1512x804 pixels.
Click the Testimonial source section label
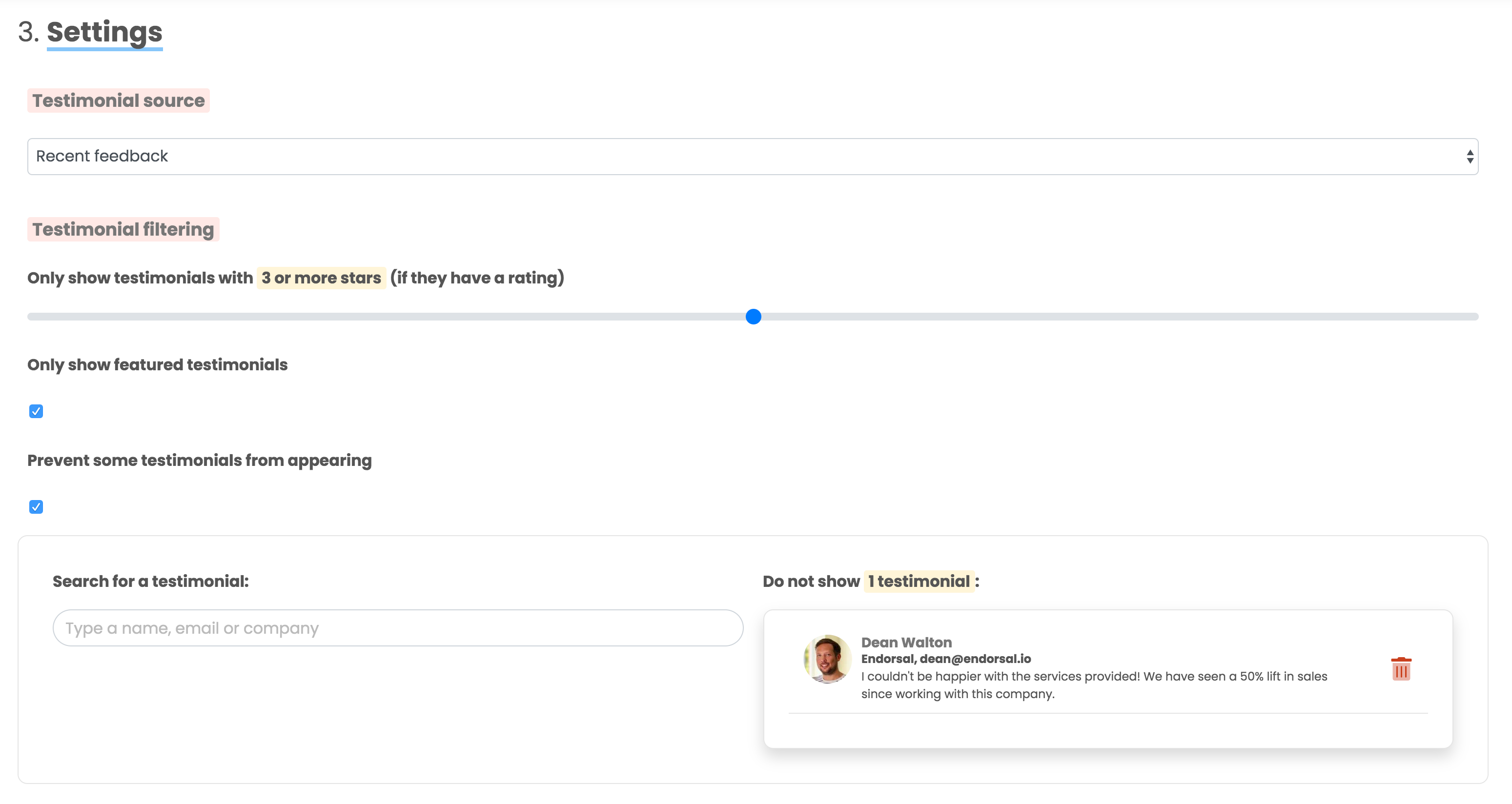[118, 100]
